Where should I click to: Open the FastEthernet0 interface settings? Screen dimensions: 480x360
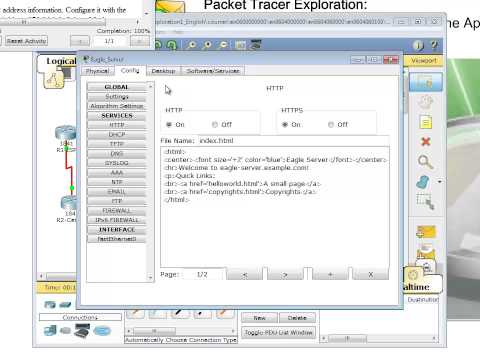point(117,239)
